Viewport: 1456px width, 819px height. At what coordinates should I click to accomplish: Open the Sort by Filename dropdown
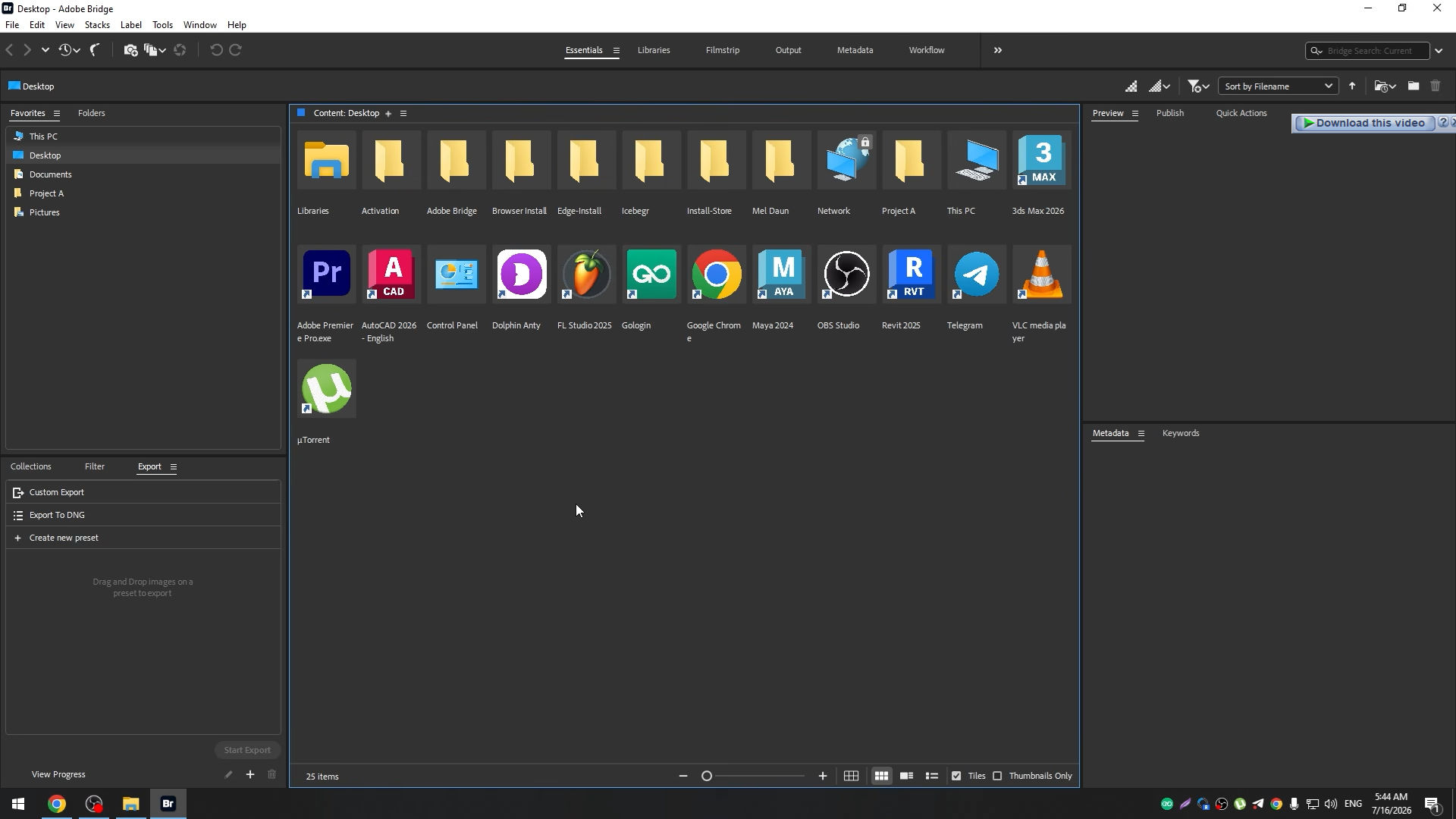coord(1278,86)
